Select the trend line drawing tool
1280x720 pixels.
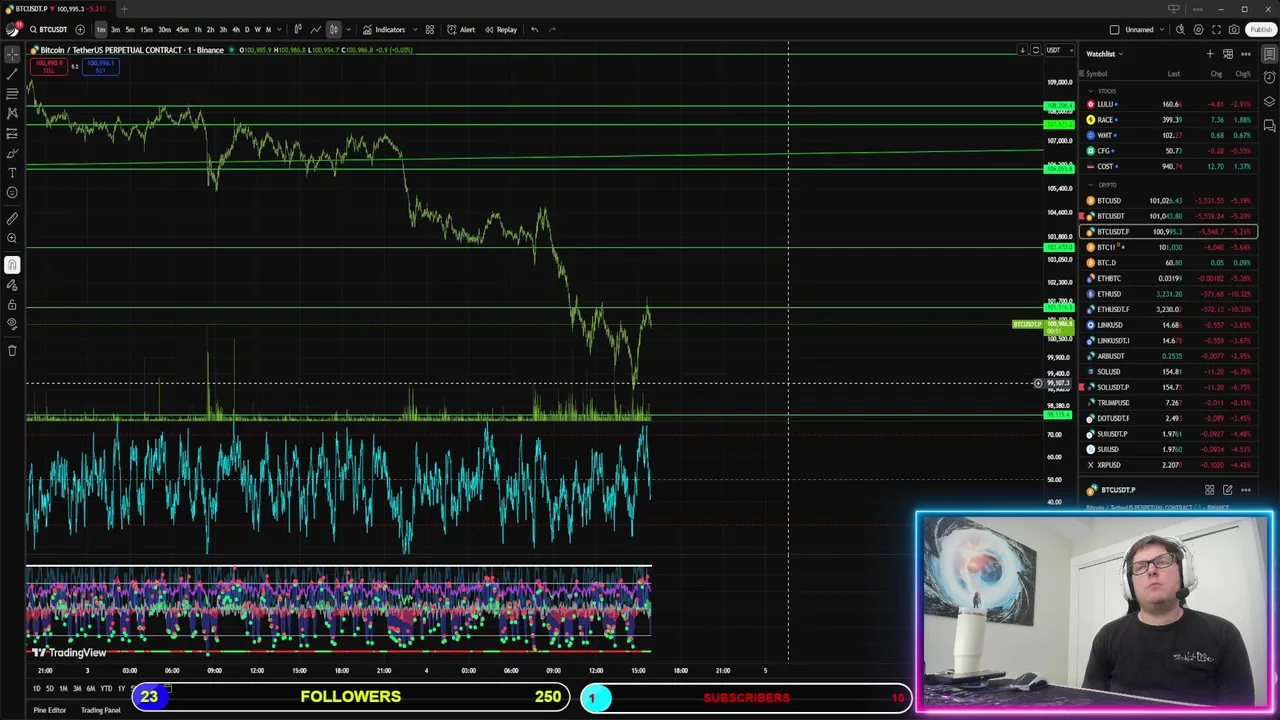click(12, 74)
